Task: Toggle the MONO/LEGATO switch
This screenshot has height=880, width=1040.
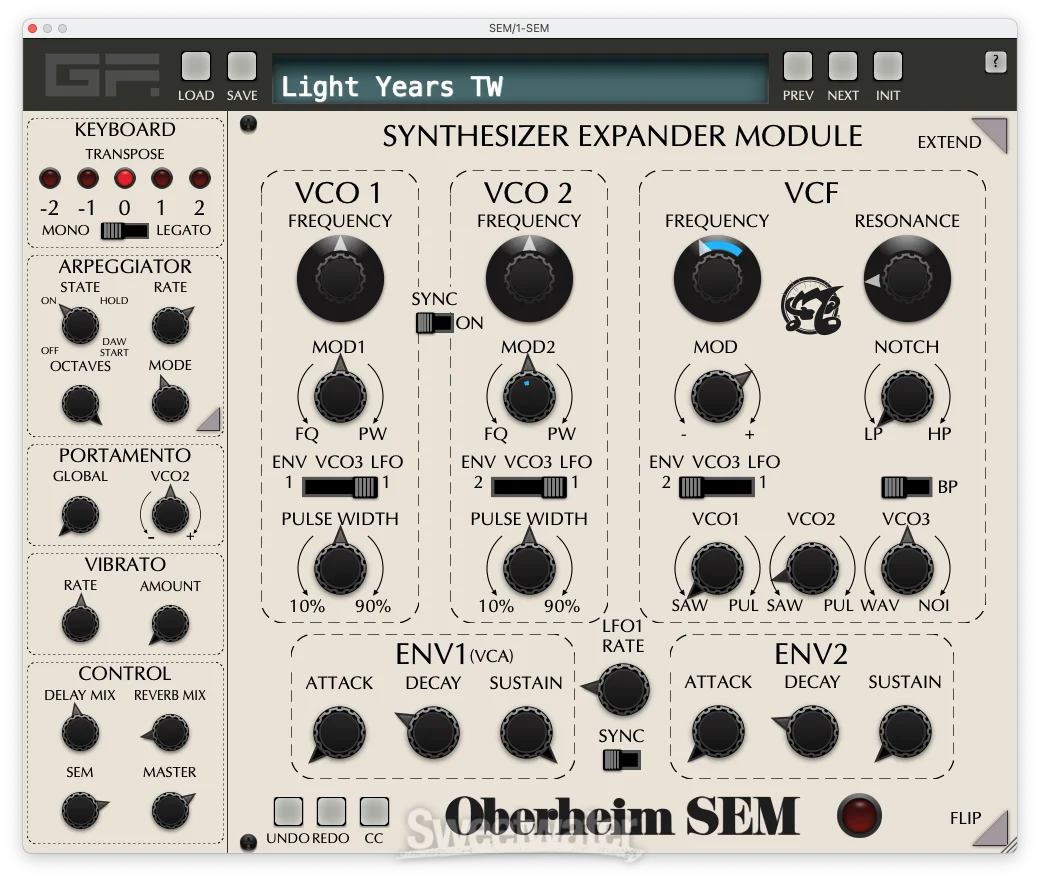Action: point(124,231)
